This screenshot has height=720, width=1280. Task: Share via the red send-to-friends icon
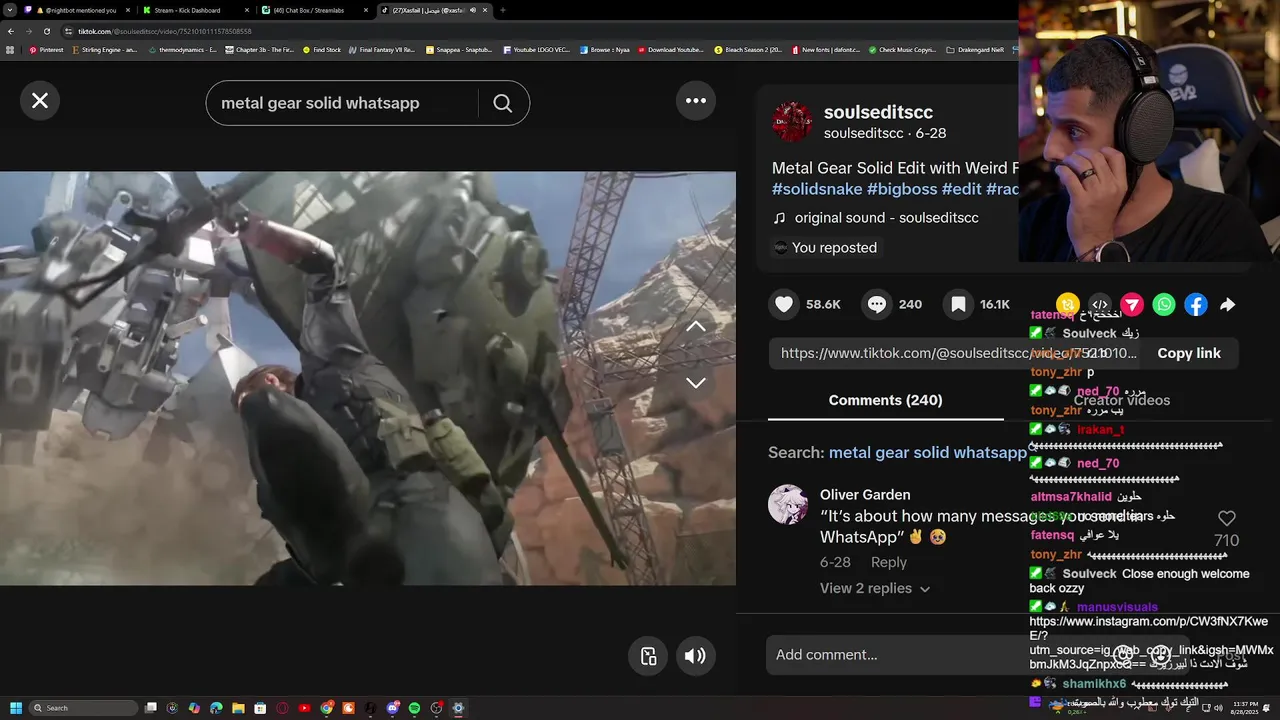click(x=1132, y=304)
